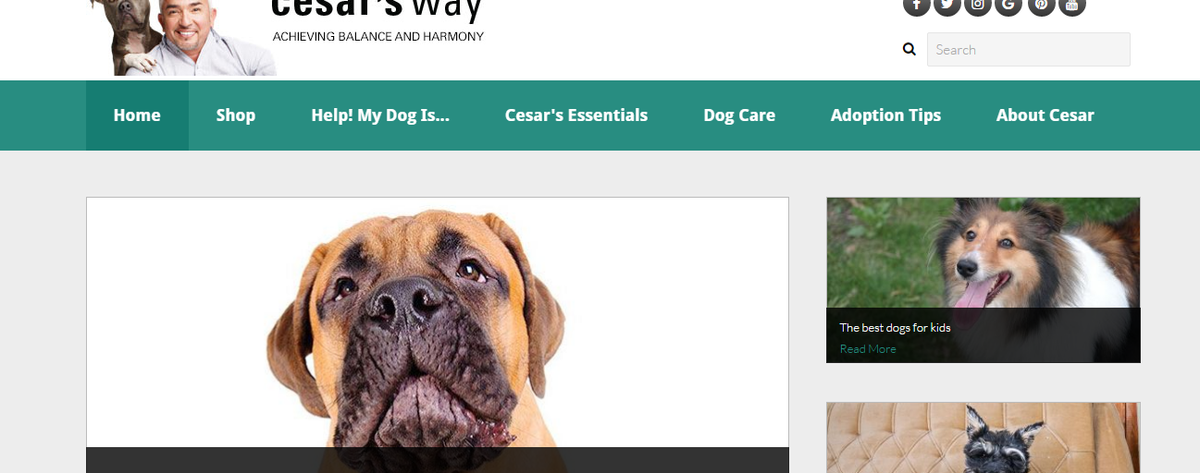Open the Adoption Tips menu item
The width and height of the screenshot is (1200, 473).
[885, 115]
